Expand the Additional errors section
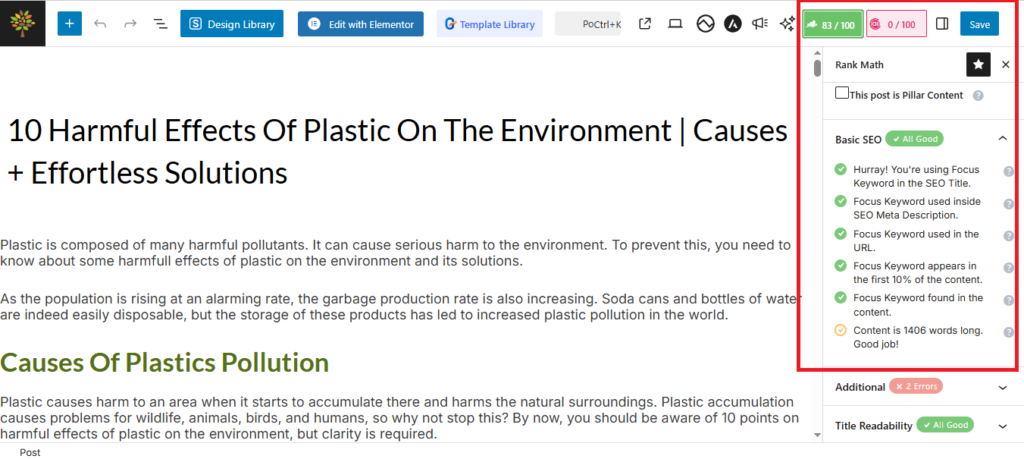Screen dimensions: 1024x459 (1002, 386)
